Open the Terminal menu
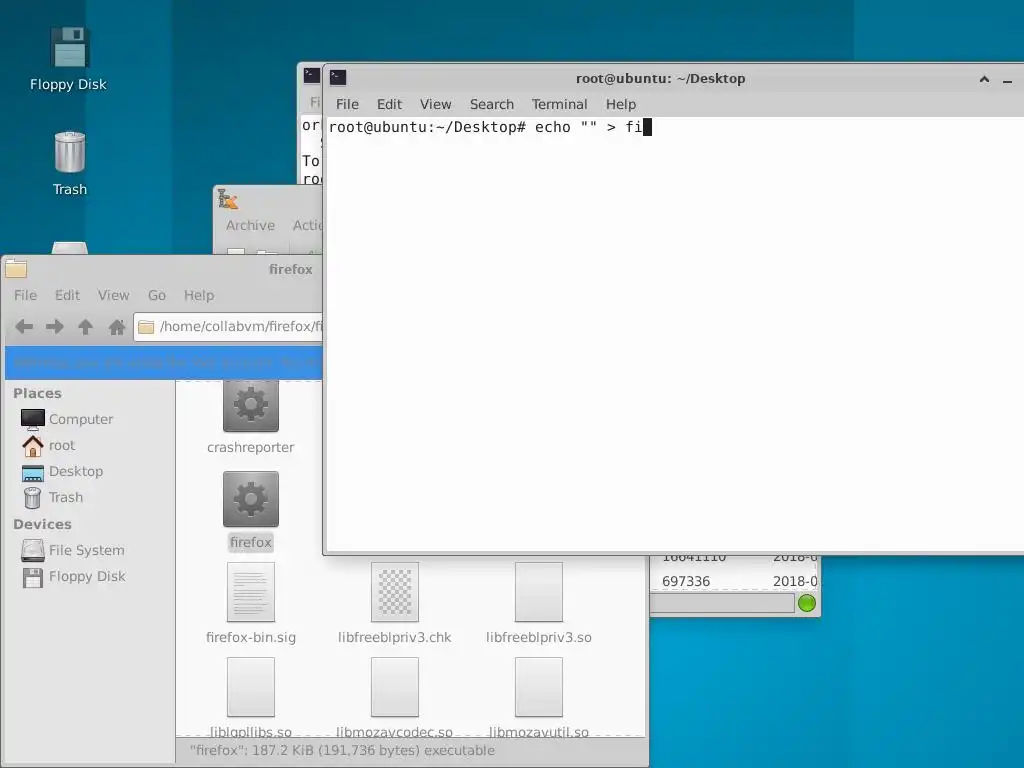1024x768 pixels. pos(559,104)
